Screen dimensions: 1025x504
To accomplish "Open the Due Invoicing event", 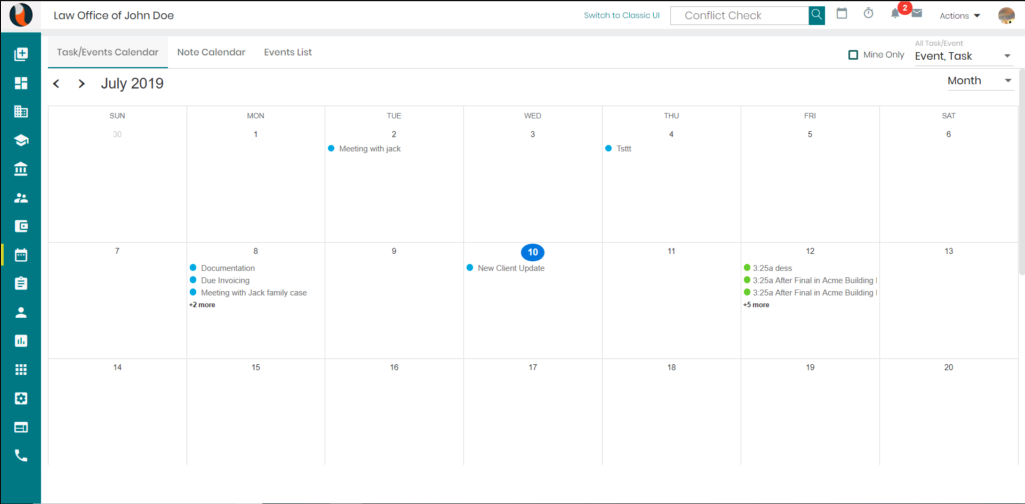I will click(x=220, y=280).
